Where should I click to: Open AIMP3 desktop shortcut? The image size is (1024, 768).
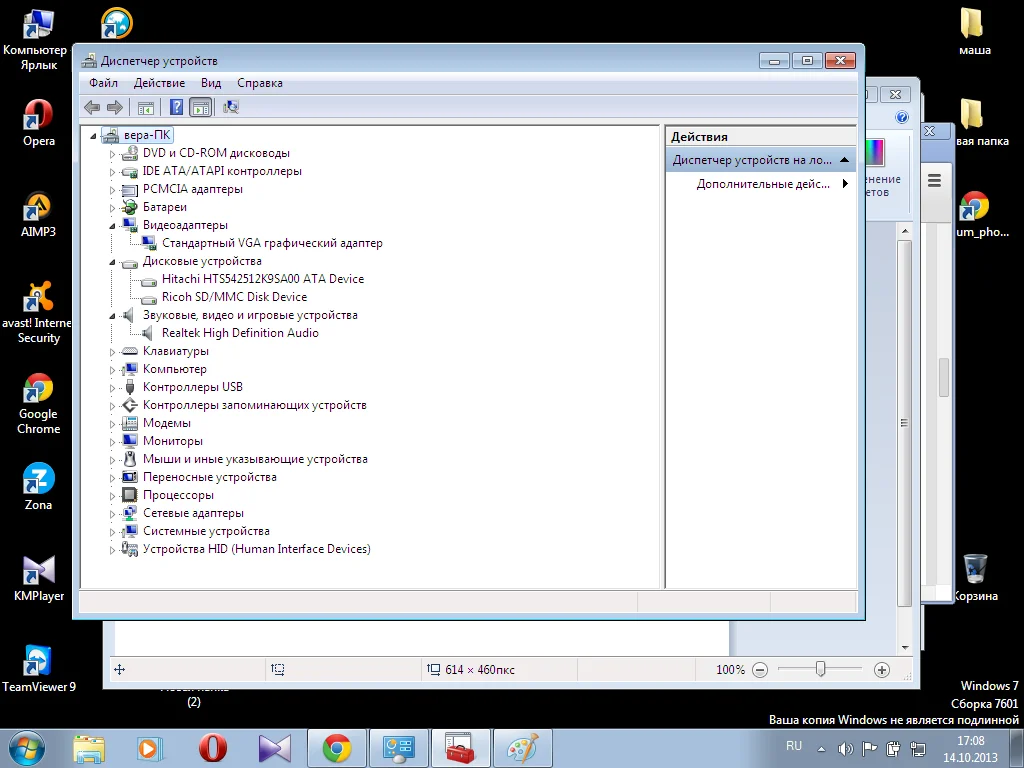(39, 214)
